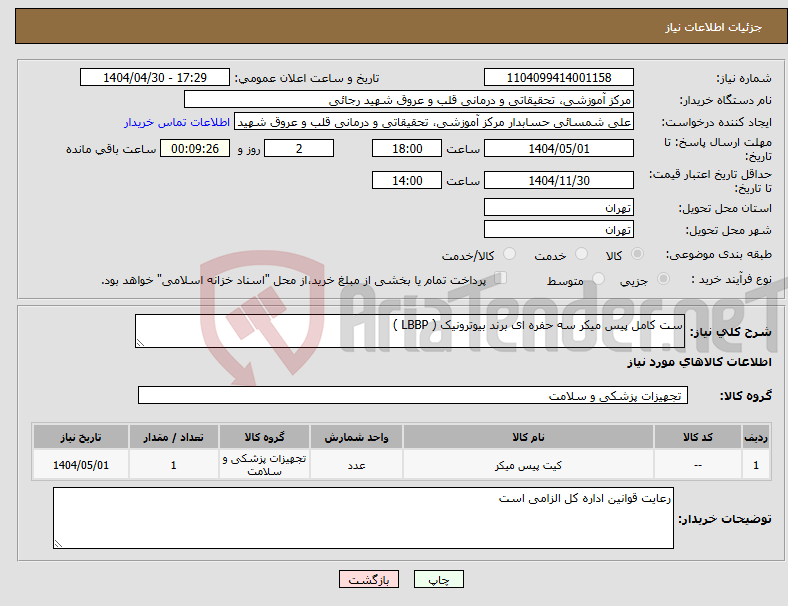Click the بازگشت back button

point(369,579)
